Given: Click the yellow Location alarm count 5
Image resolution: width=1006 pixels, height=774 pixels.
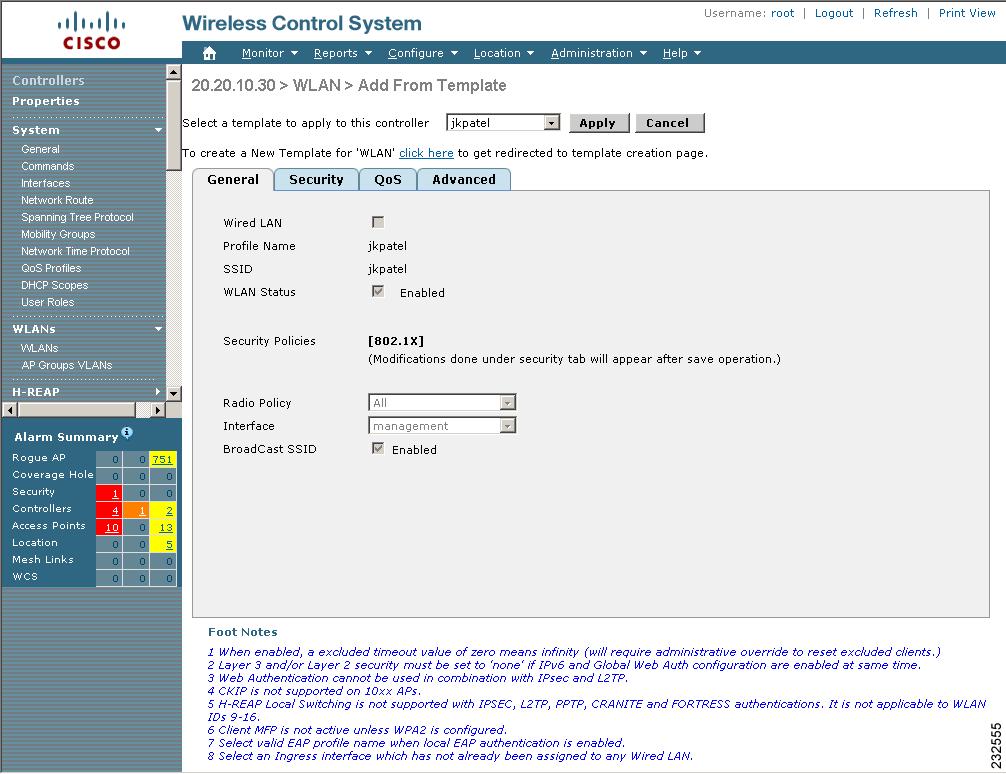Looking at the screenshot, I should [162, 544].
